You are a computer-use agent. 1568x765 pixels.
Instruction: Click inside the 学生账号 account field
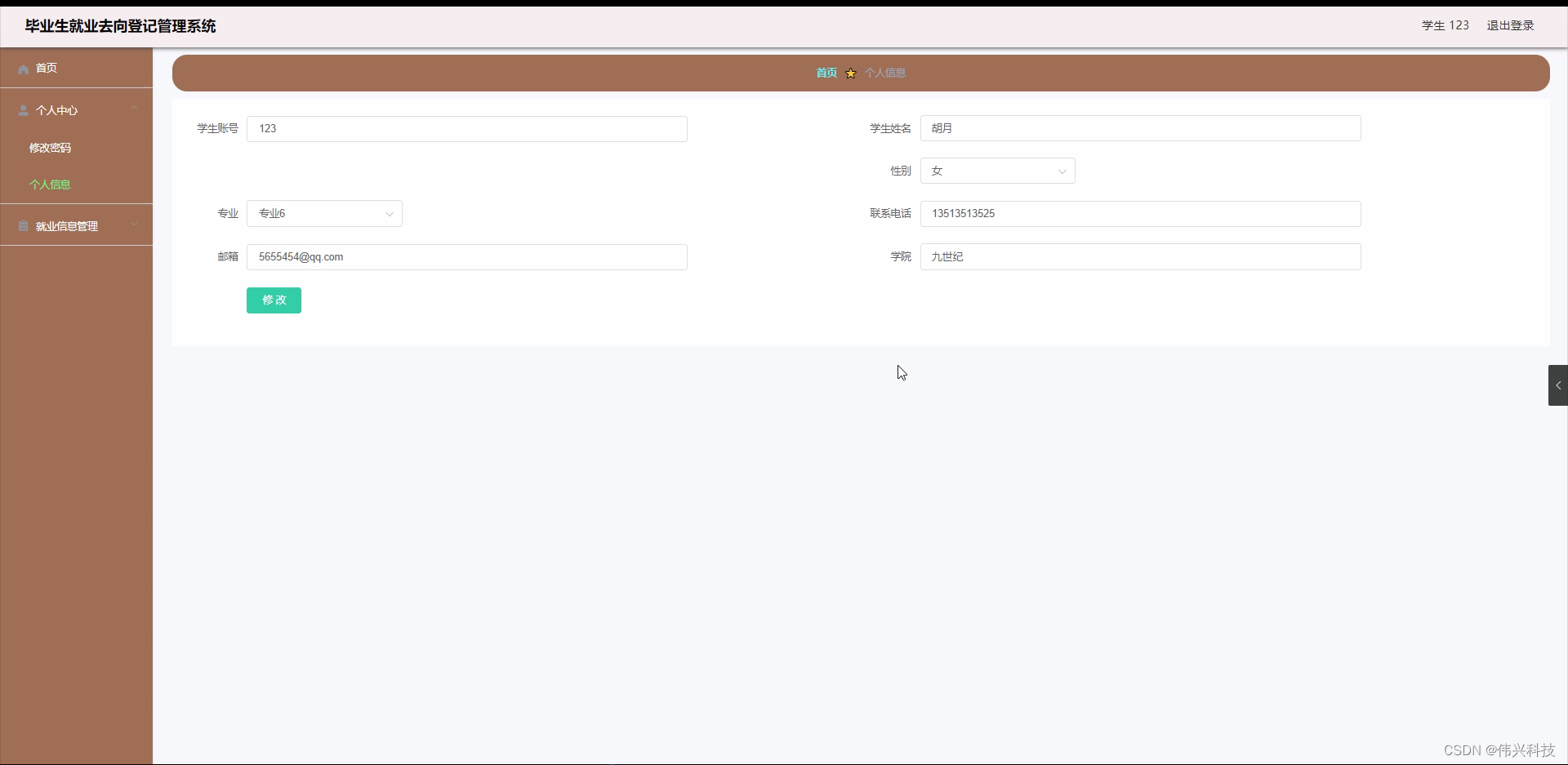tap(466, 128)
